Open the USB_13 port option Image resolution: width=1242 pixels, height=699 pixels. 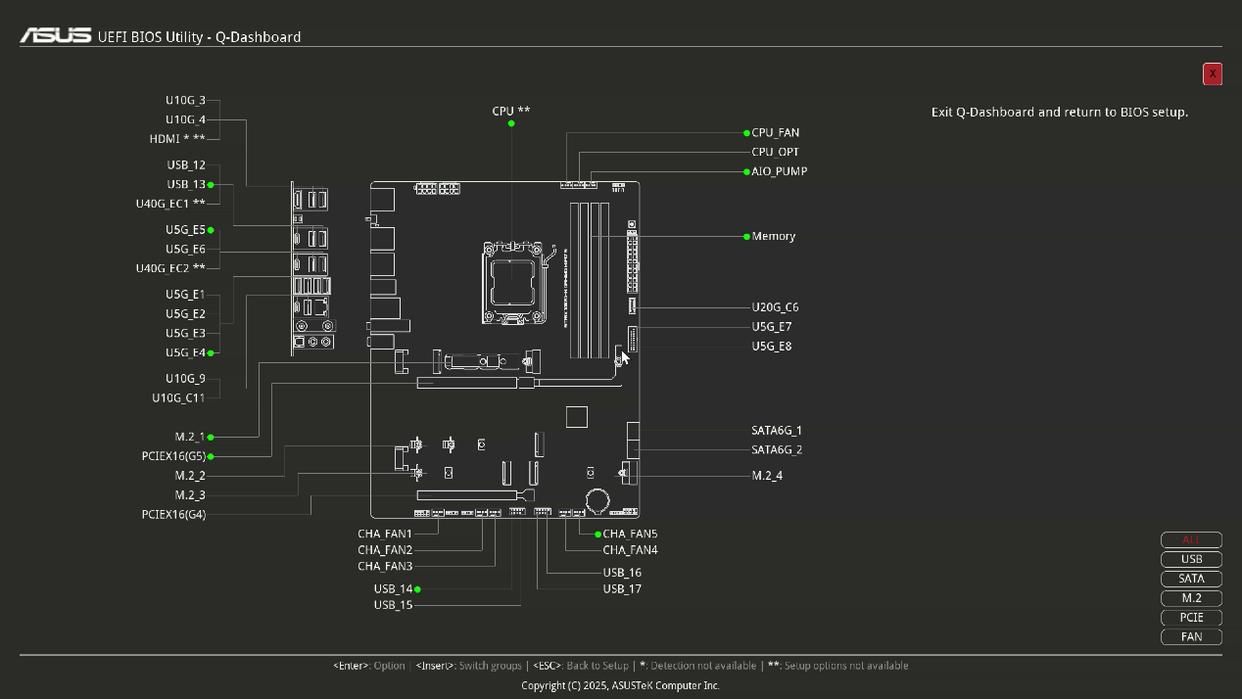coord(186,184)
